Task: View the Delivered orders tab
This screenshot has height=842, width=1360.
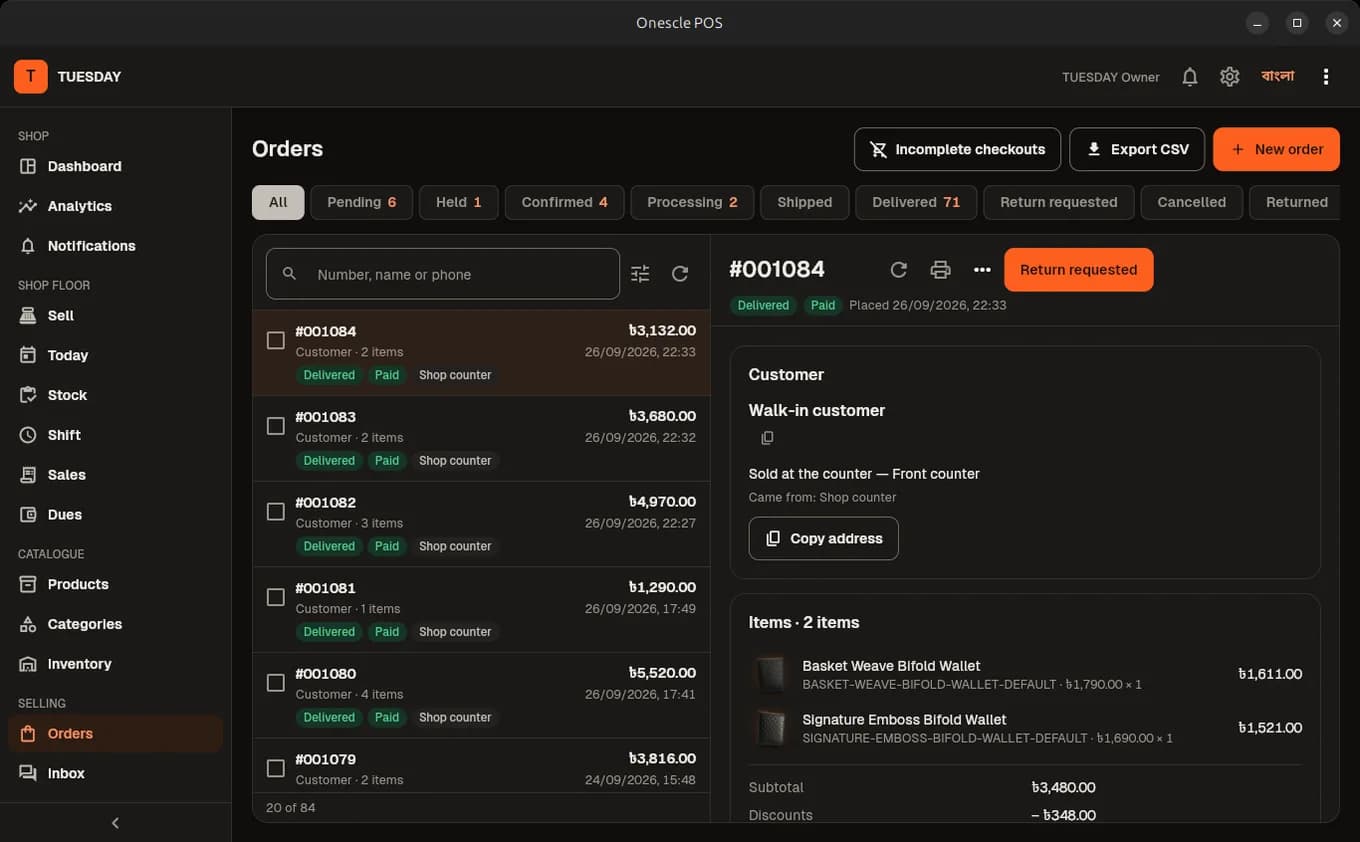Action: (x=916, y=202)
